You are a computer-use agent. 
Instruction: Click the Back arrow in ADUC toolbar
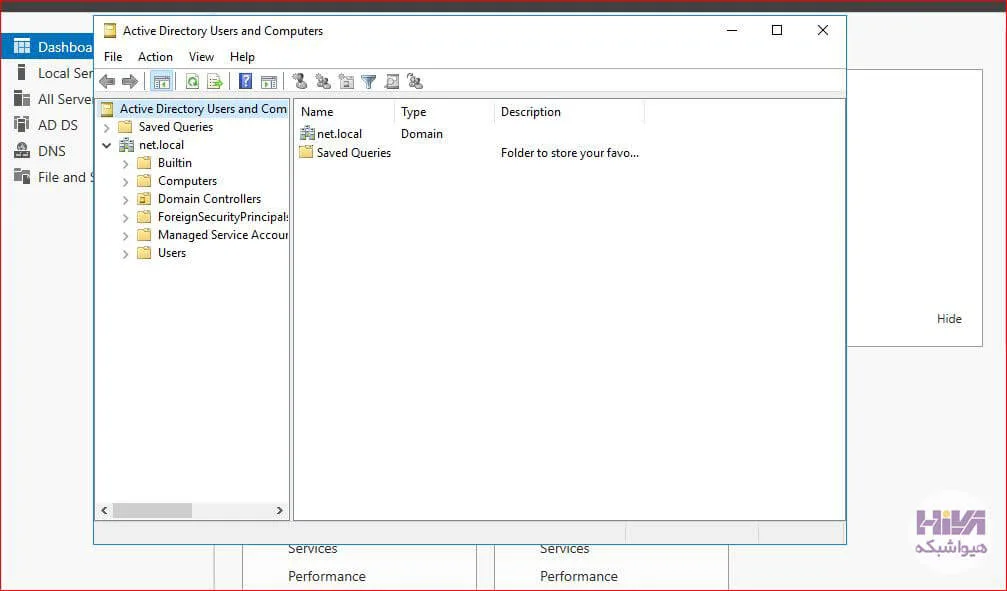tap(107, 82)
